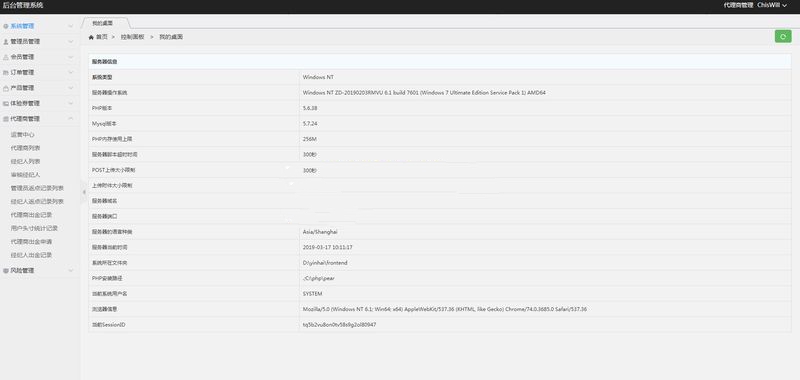Open 代理商出金申请 in sidebar
This screenshot has height=380, width=800.
click(x=31, y=241)
